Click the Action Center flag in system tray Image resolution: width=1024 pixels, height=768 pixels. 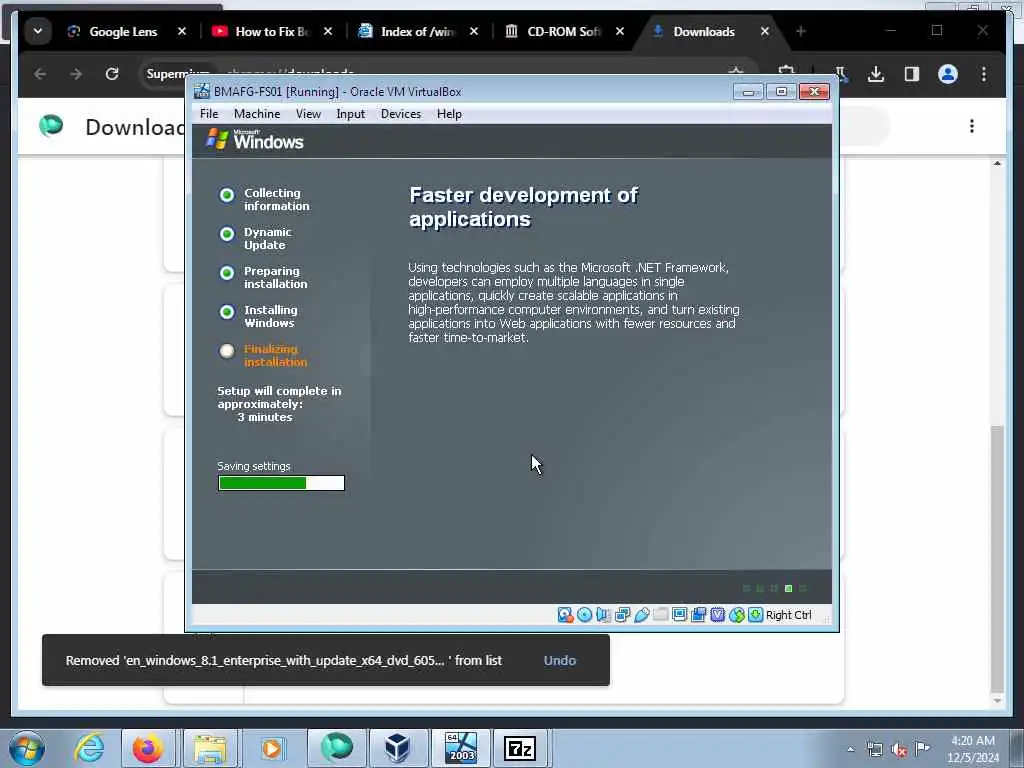coord(922,749)
